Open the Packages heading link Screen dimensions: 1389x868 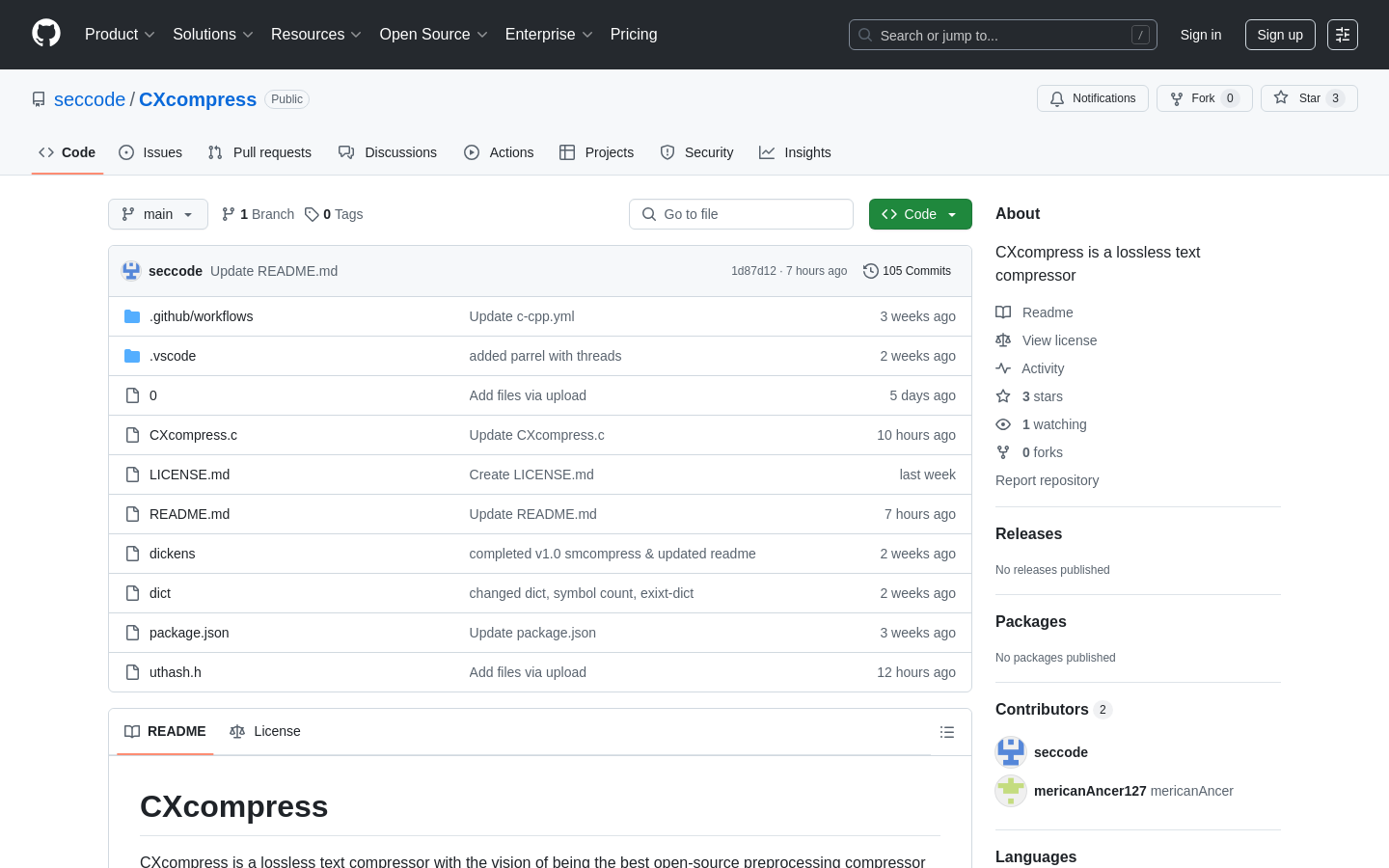click(x=1030, y=622)
